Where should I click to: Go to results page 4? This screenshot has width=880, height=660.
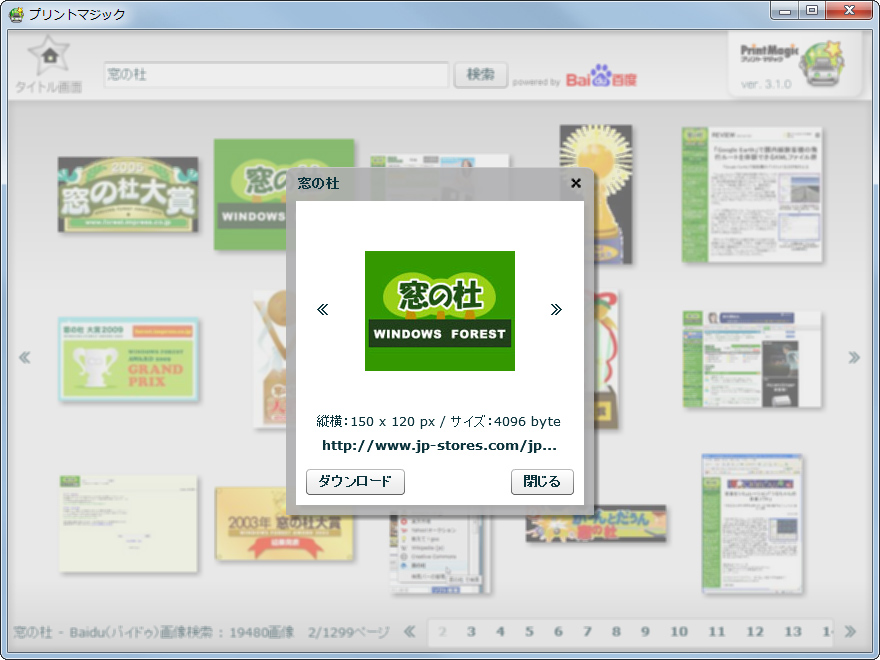click(500, 632)
